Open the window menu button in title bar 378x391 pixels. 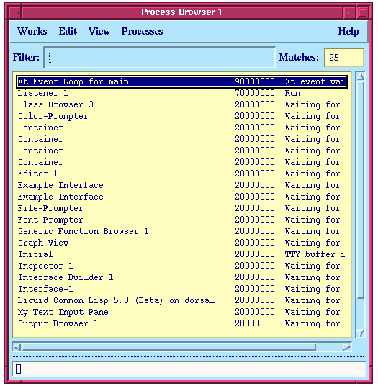pyautogui.click(x=14, y=13)
